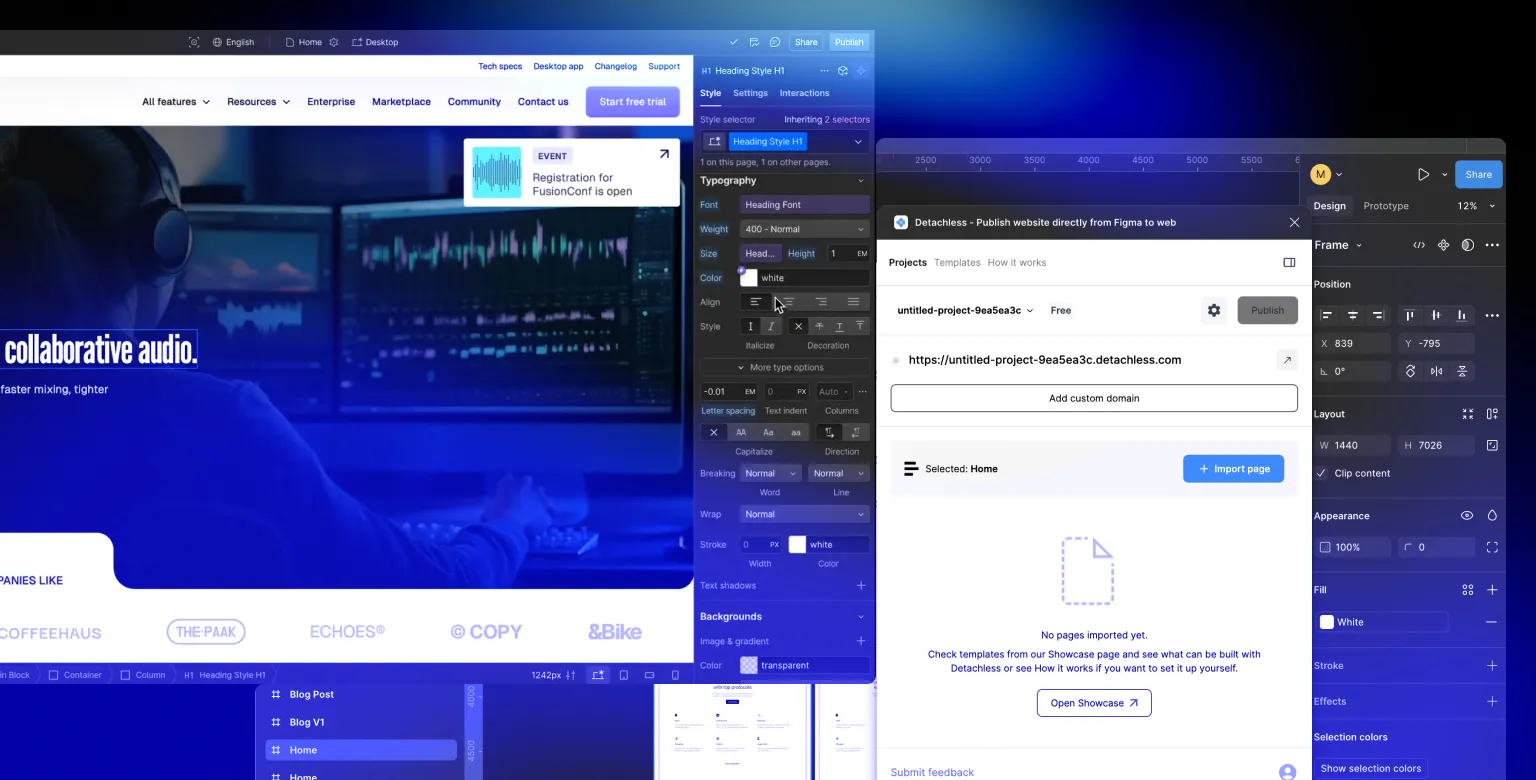The image size is (1536, 780).
Task: Flip horizontal in Figma Position section
Action: (x=1436, y=371)
